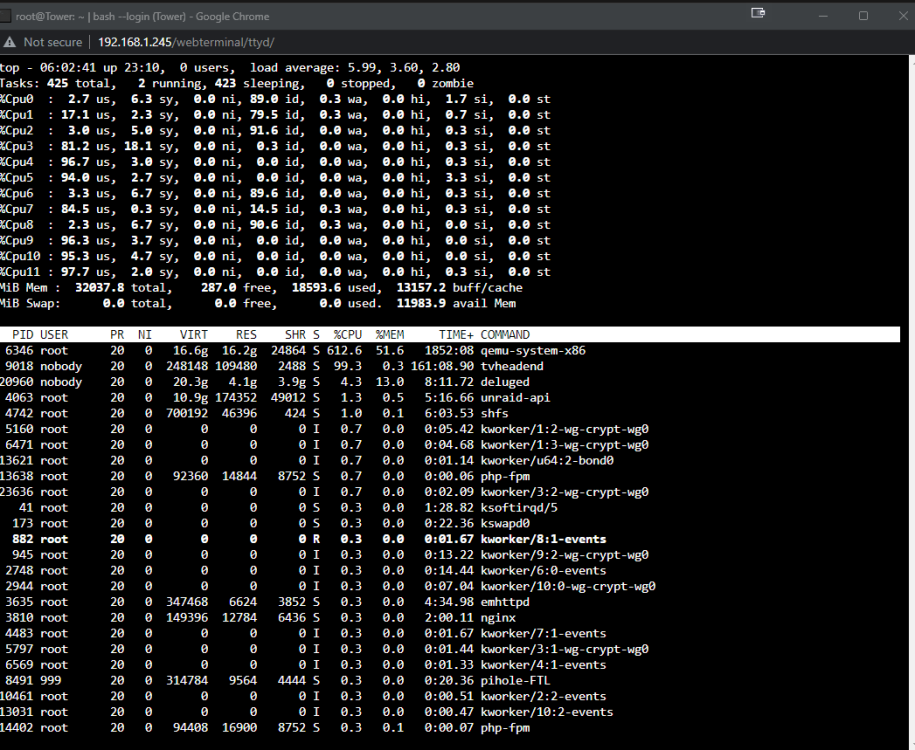Click the TIME+ column header
The image size is (915, 750).
[456, 334]
